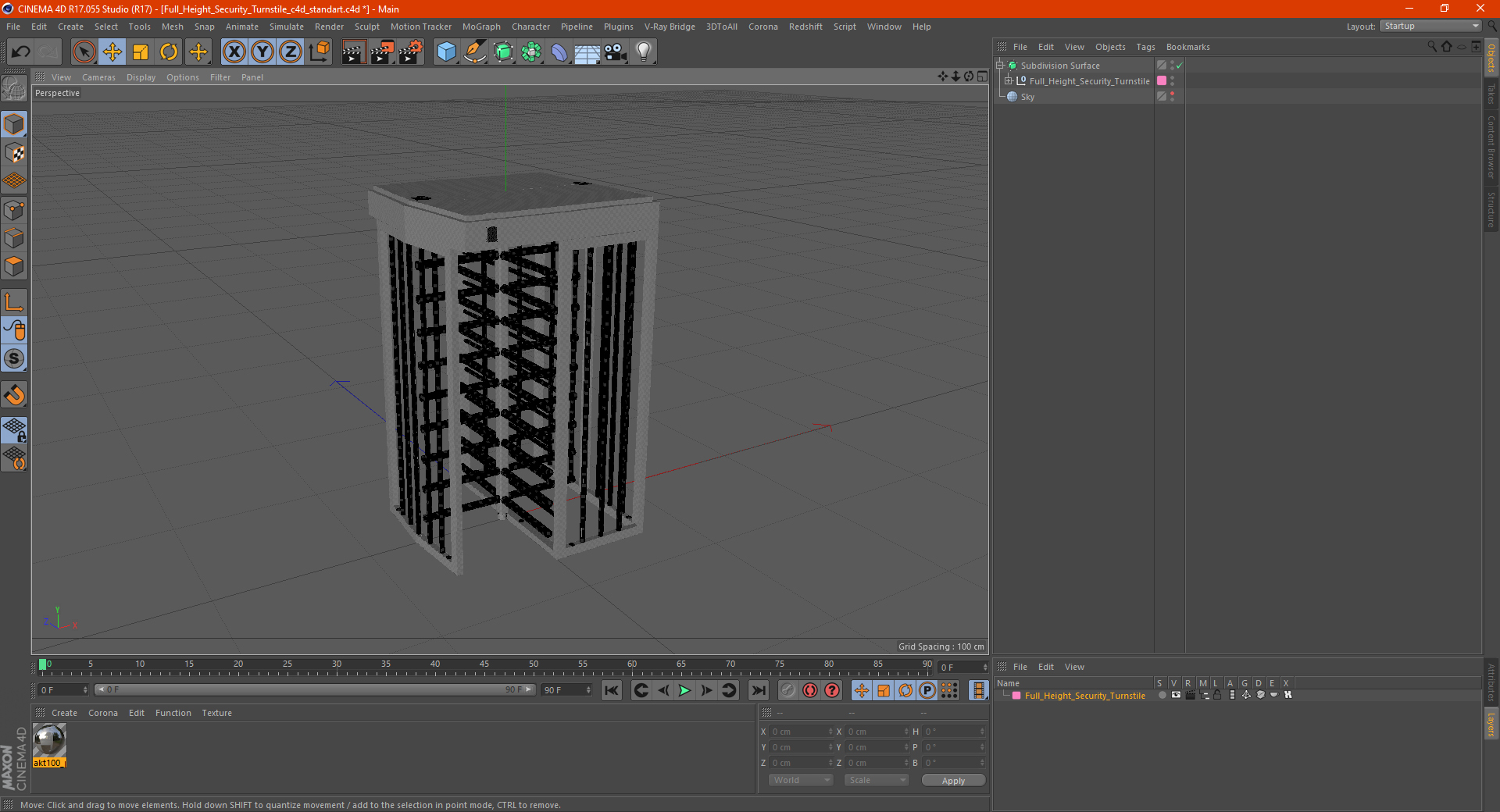1500x812 pixels.
Task: Open the Simulate menu
Action: pyautogui.click(x=287, y=27)
